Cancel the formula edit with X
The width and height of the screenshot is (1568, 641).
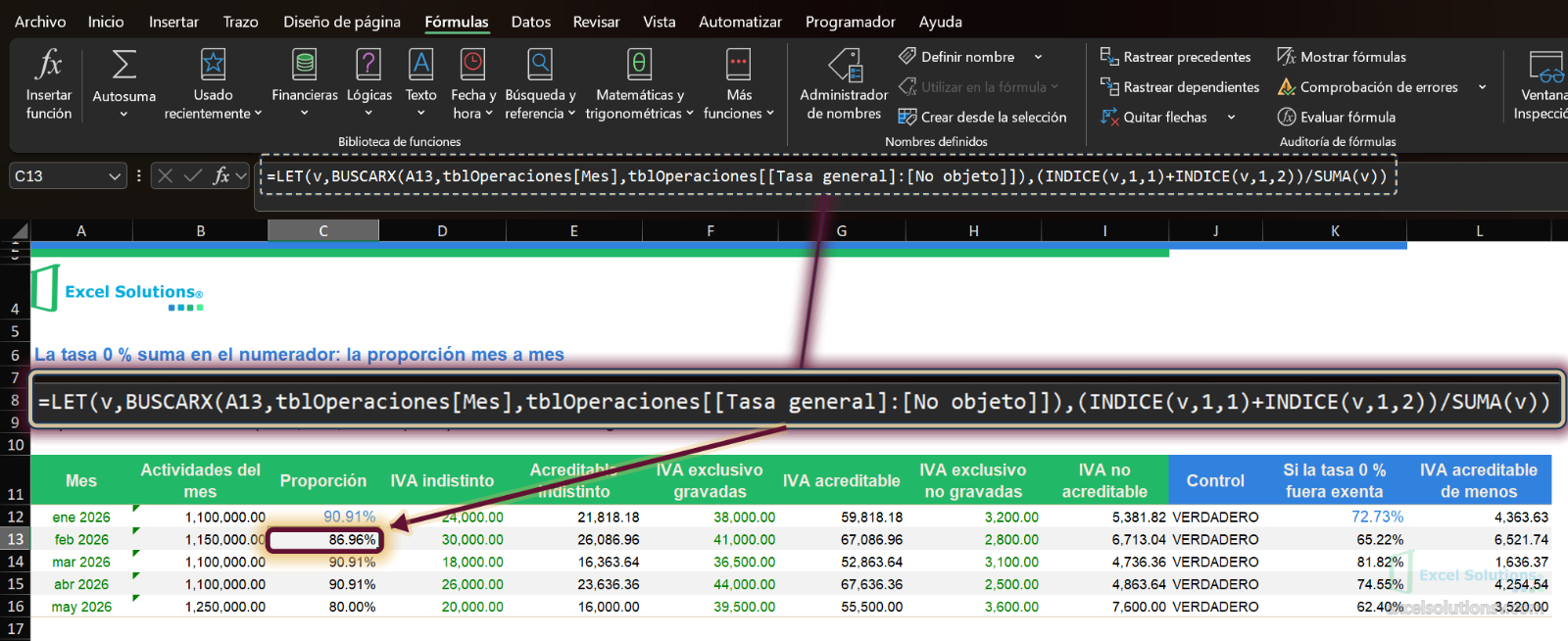click(166, 175)
